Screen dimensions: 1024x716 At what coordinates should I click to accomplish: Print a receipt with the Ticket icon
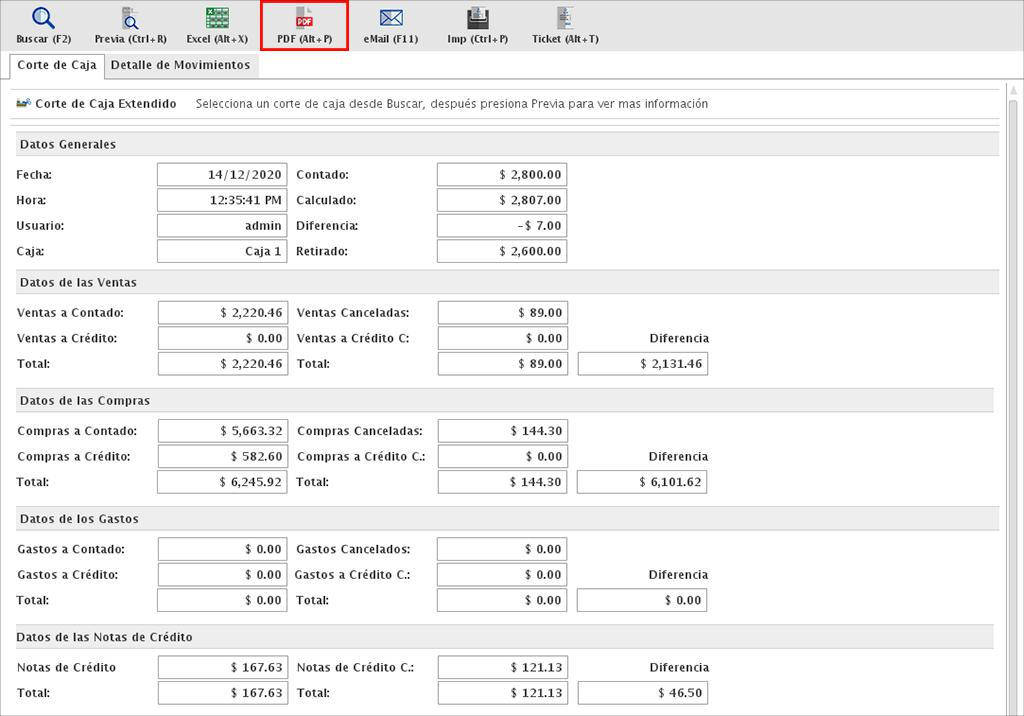click(x=565, y=19)
